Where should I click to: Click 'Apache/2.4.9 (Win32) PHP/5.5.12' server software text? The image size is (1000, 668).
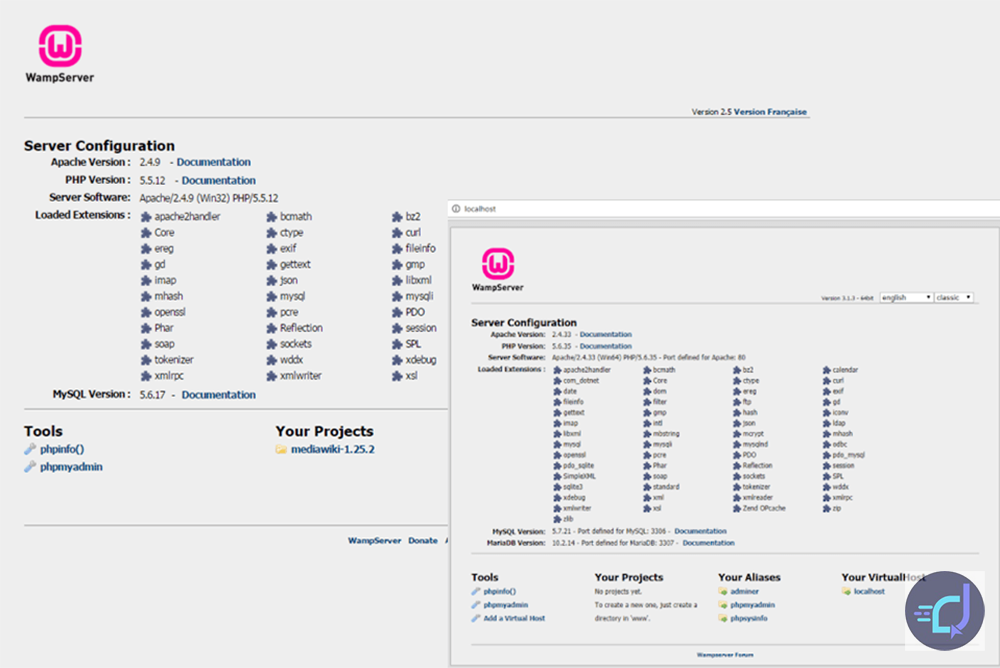point(209,198)
